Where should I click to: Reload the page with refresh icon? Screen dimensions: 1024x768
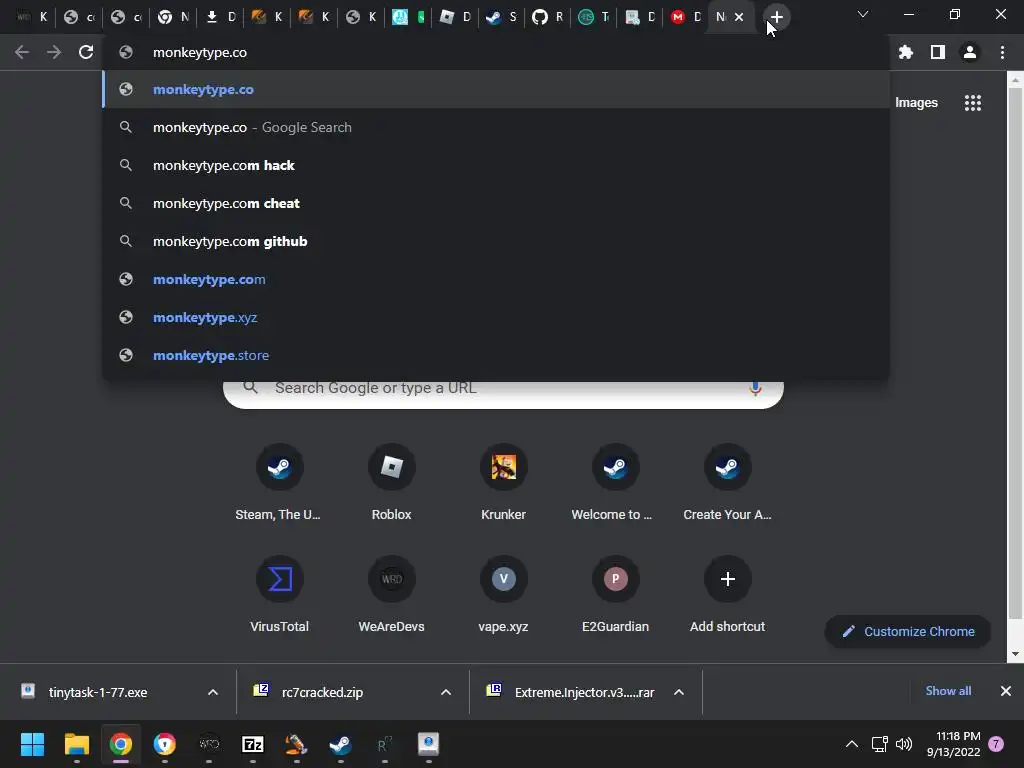pyautogui.click(x=86, y=52)
